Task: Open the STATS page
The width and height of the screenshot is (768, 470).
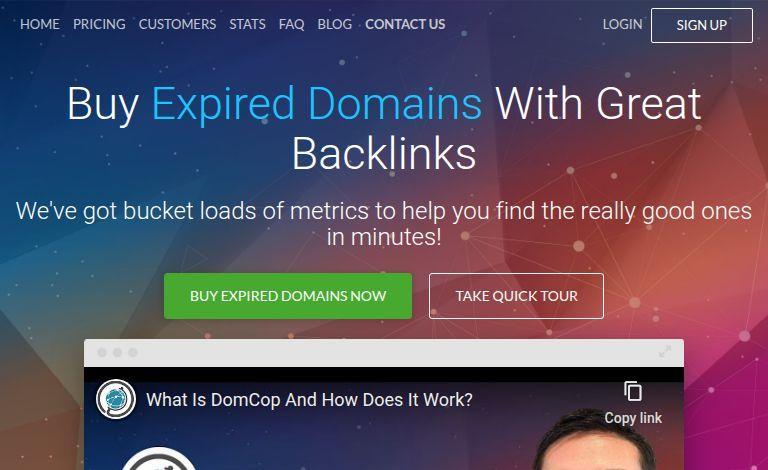Action: pos(247,24)
